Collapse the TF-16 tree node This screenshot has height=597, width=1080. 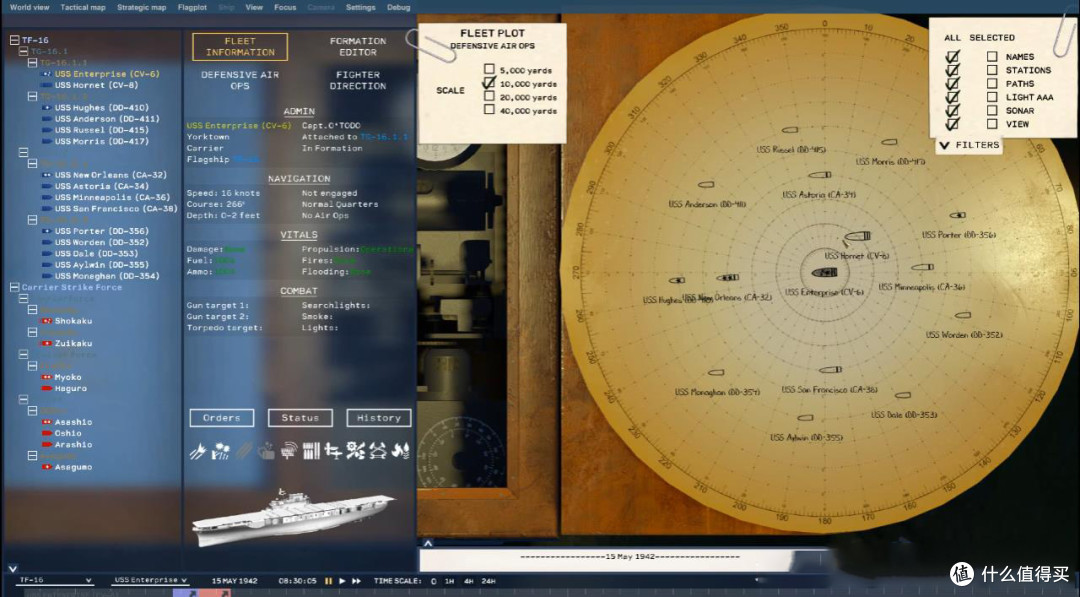[14, 40]
